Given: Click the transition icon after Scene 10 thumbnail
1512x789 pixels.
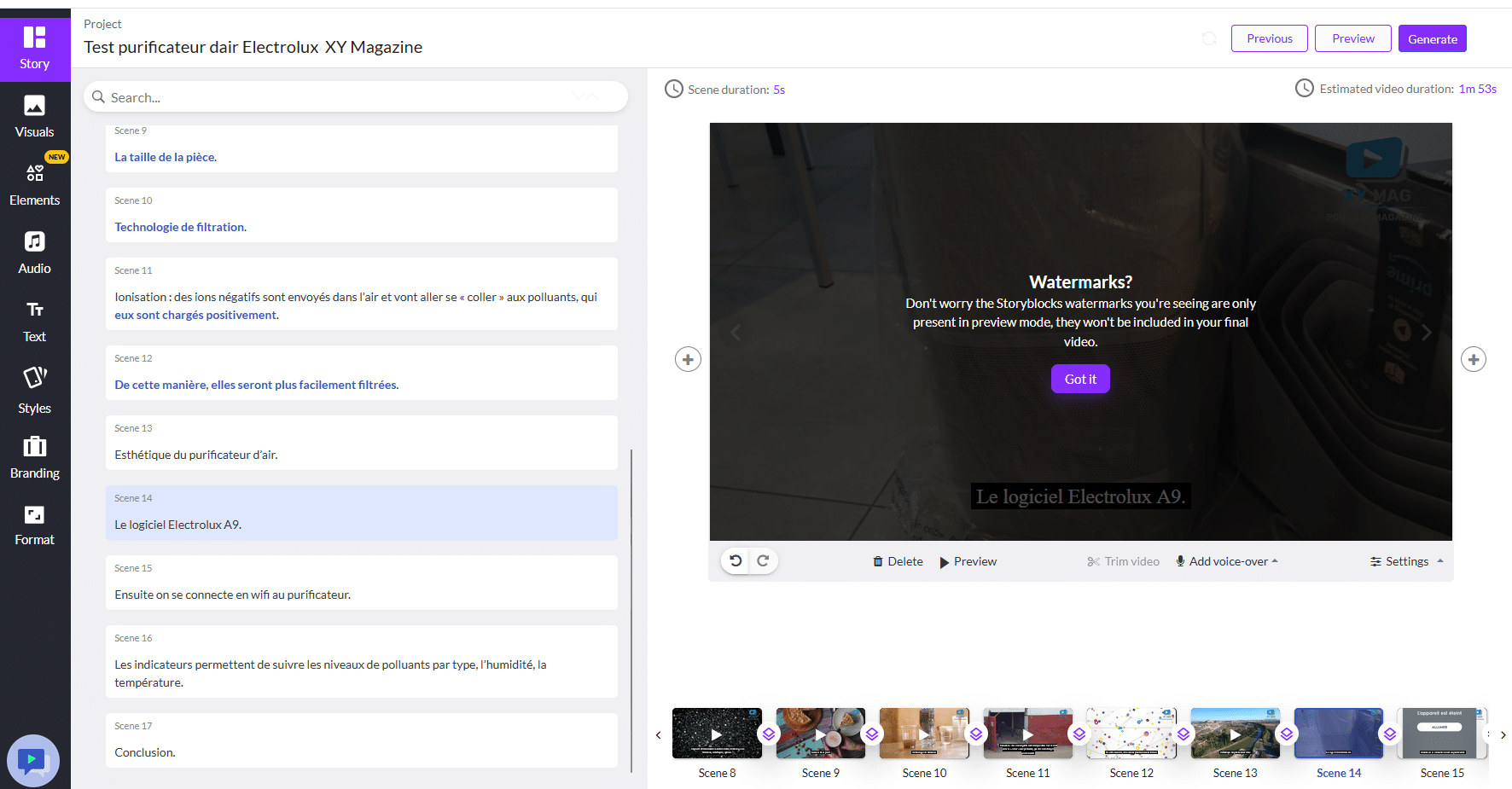Looking at the screenshot, I should pyautogui.click(x=976, y=734).
